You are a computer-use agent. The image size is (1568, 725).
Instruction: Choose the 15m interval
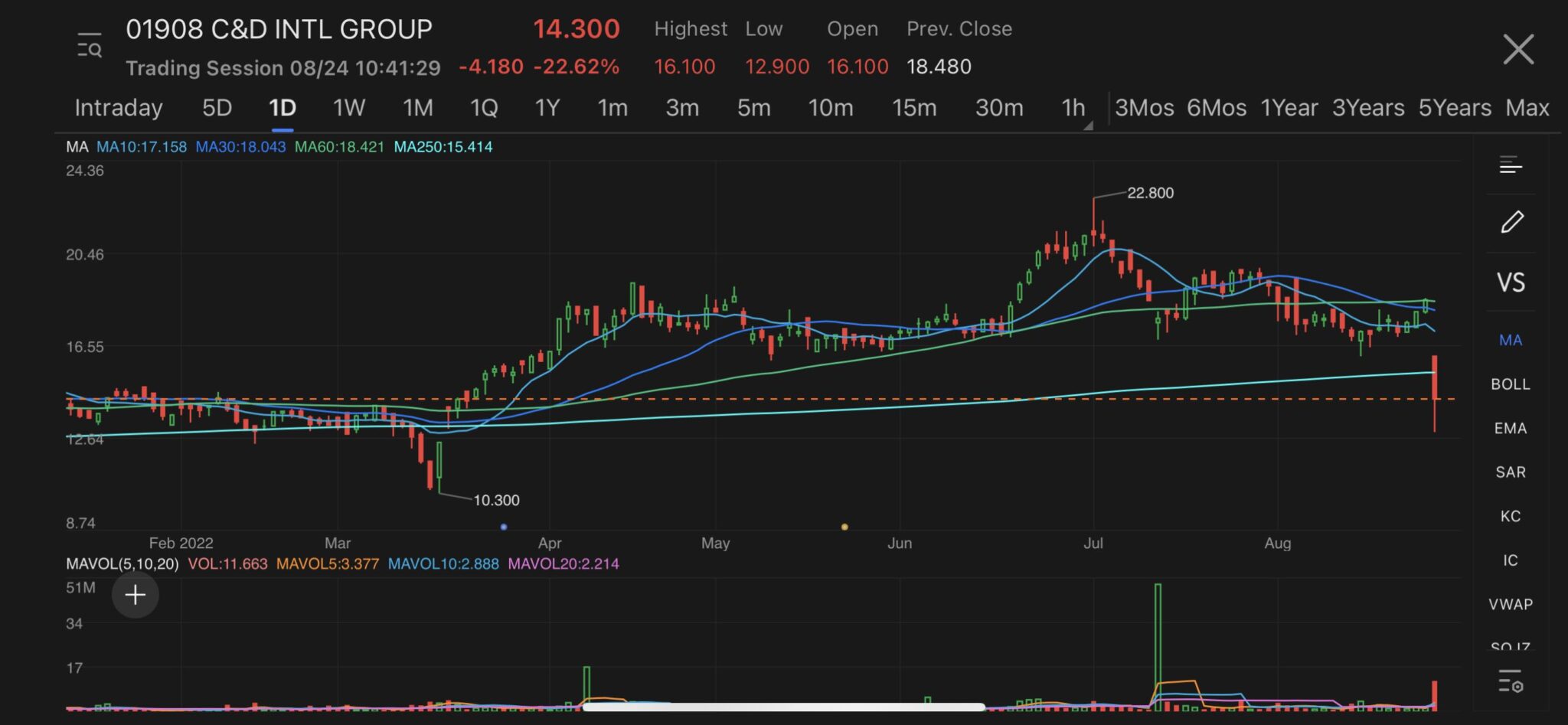point(914,108)
